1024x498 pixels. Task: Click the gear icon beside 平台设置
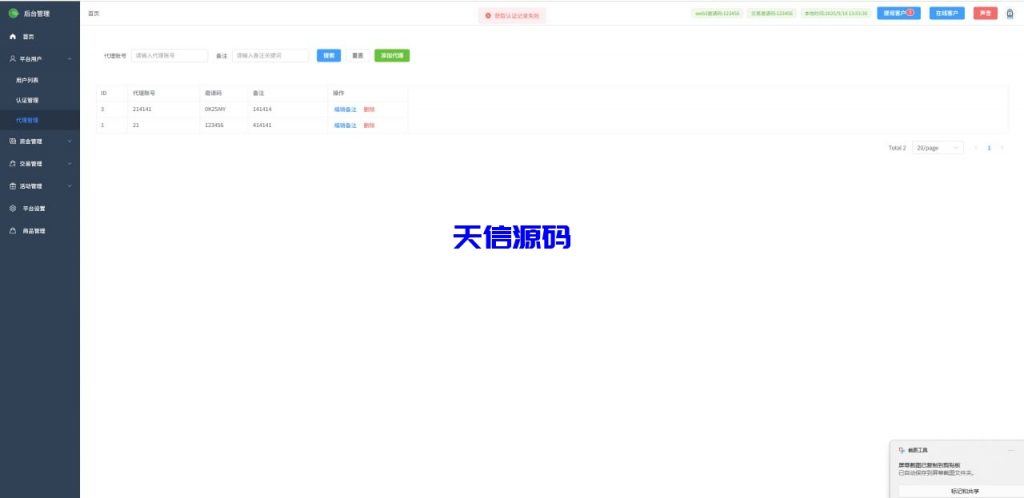[x=13, y=208]
